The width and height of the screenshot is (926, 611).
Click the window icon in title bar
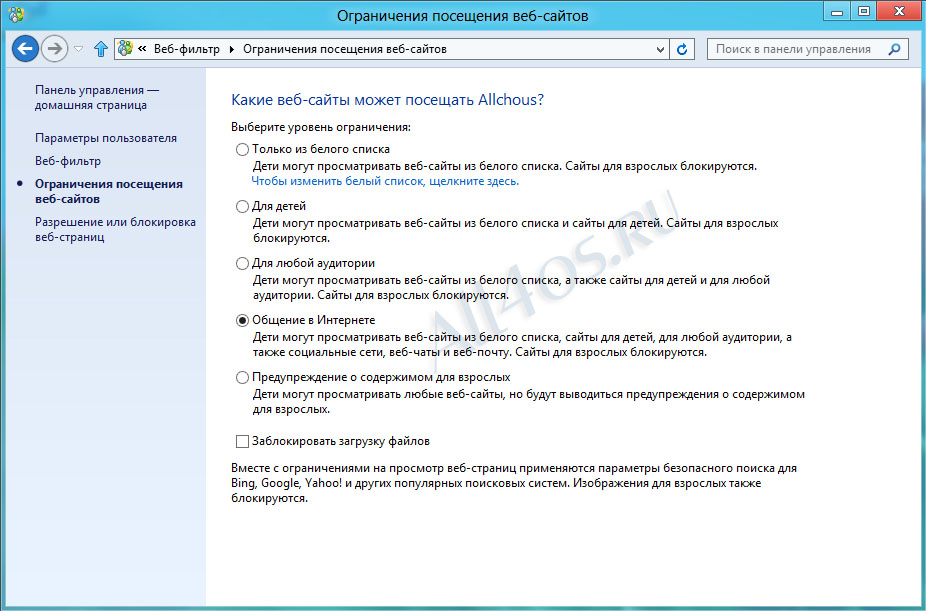16,14
